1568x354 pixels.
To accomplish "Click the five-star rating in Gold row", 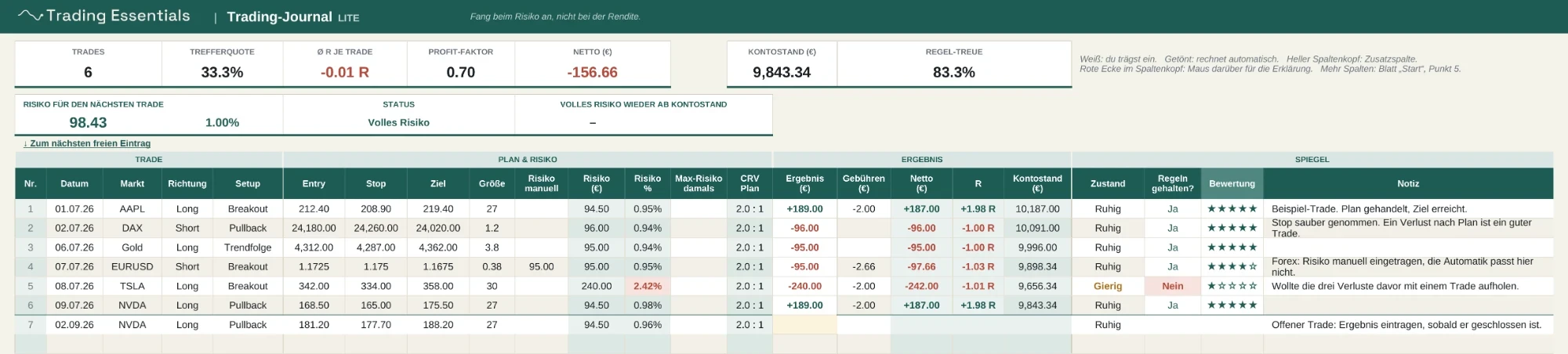I will point(1232,247).
